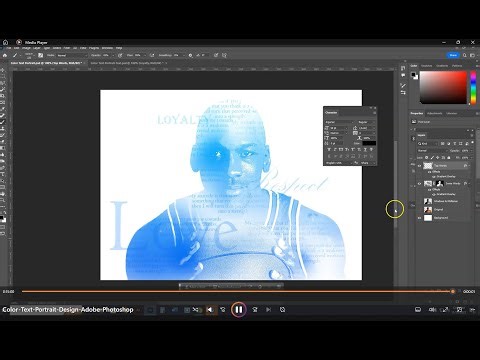This screenshot has height=360, width=480.
Task: Switch to the Adjustments tab
Action: pyautogui.click(x=435, y=113)
